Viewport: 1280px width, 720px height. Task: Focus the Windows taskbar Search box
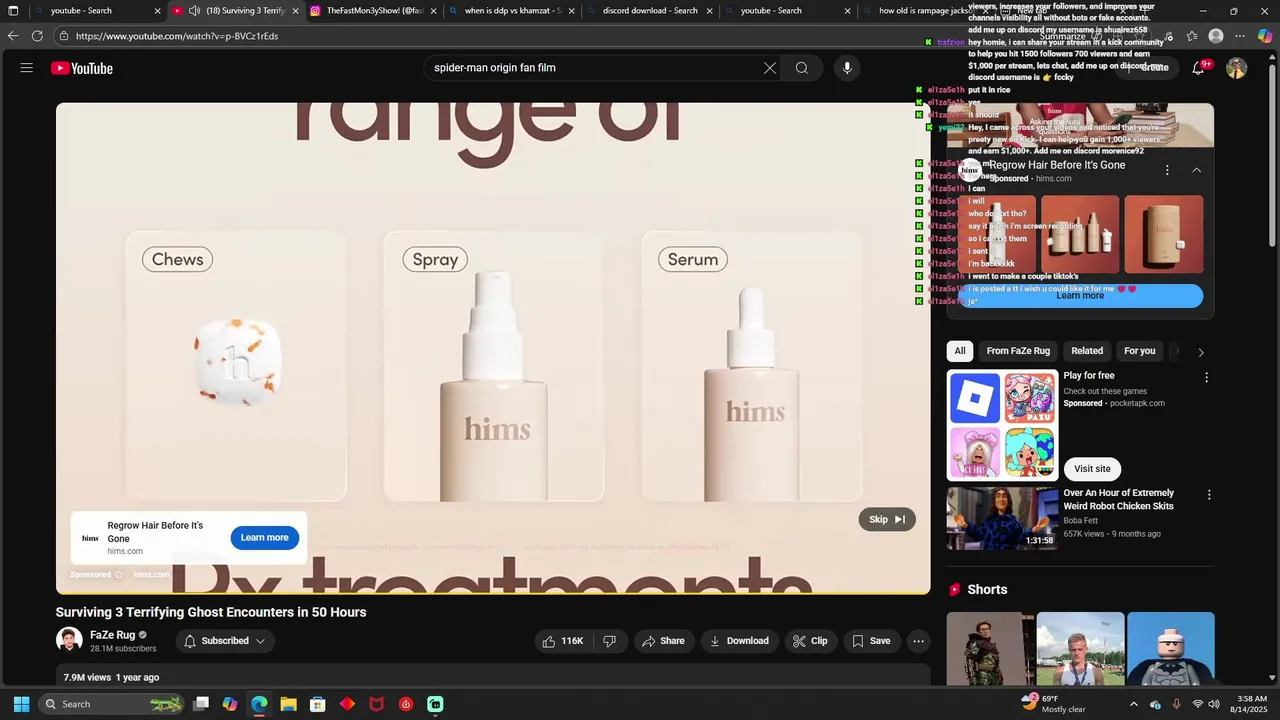(x=112, y=704)
